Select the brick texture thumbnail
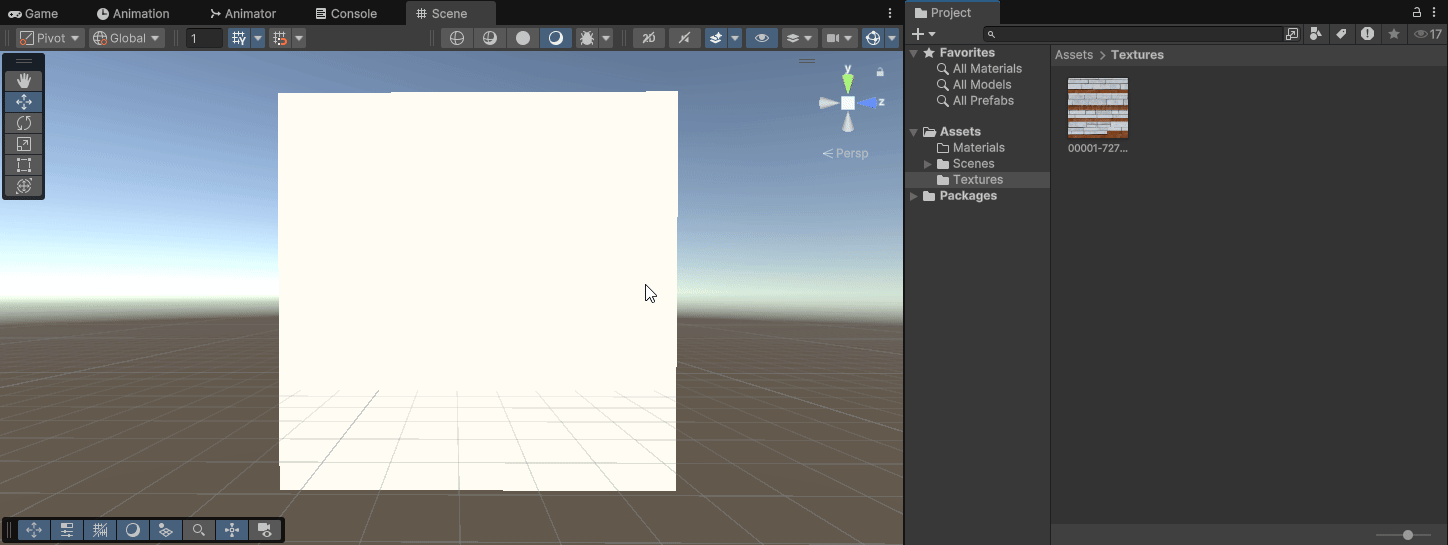Image resolution: width=1448 pixels, height=545 pixels. 1097,108
